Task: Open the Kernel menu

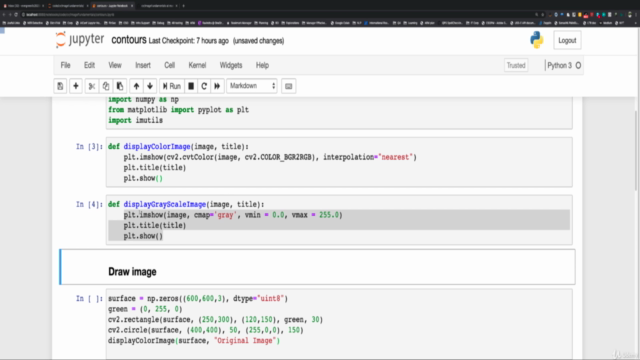Action: click(x=197, y=65)
